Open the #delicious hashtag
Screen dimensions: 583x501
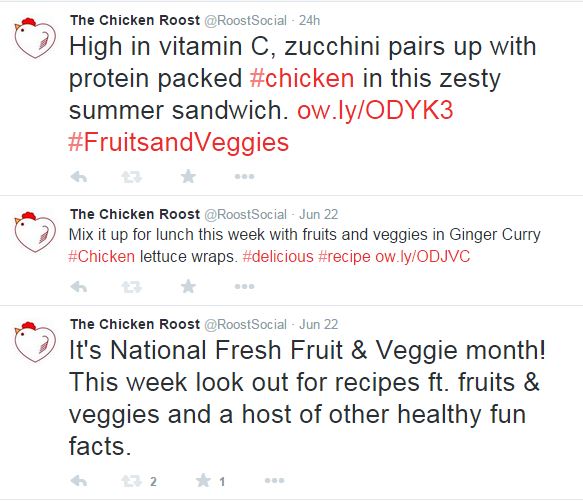click(278, 257)
